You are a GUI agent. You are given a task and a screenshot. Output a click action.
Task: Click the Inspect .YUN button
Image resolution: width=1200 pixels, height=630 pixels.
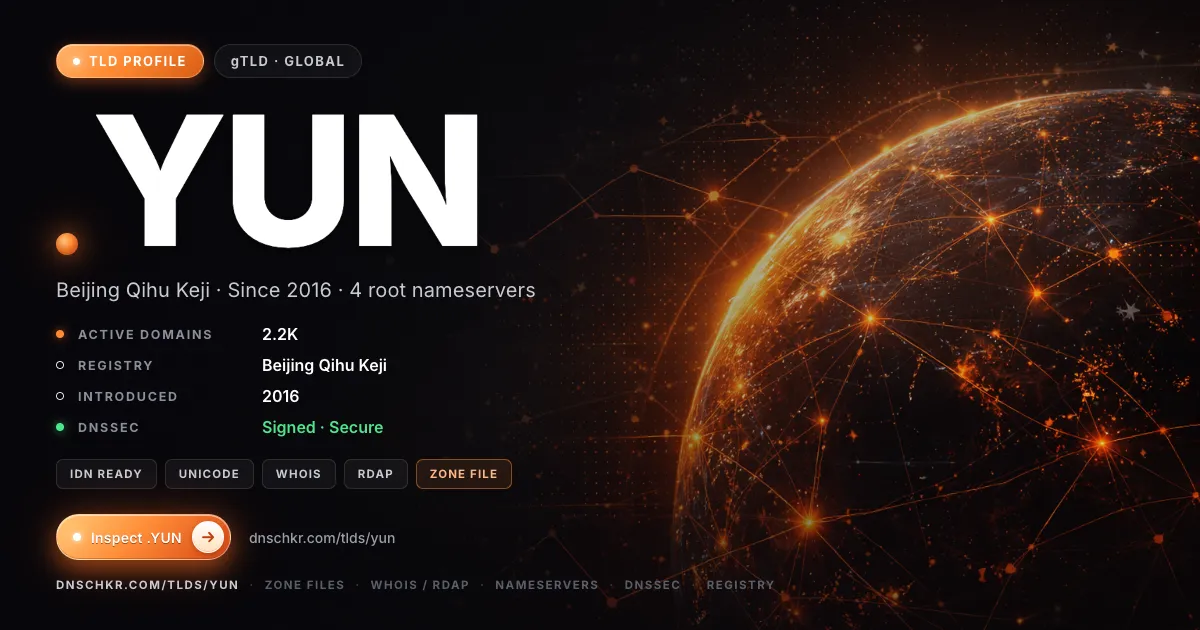point(143,537)
